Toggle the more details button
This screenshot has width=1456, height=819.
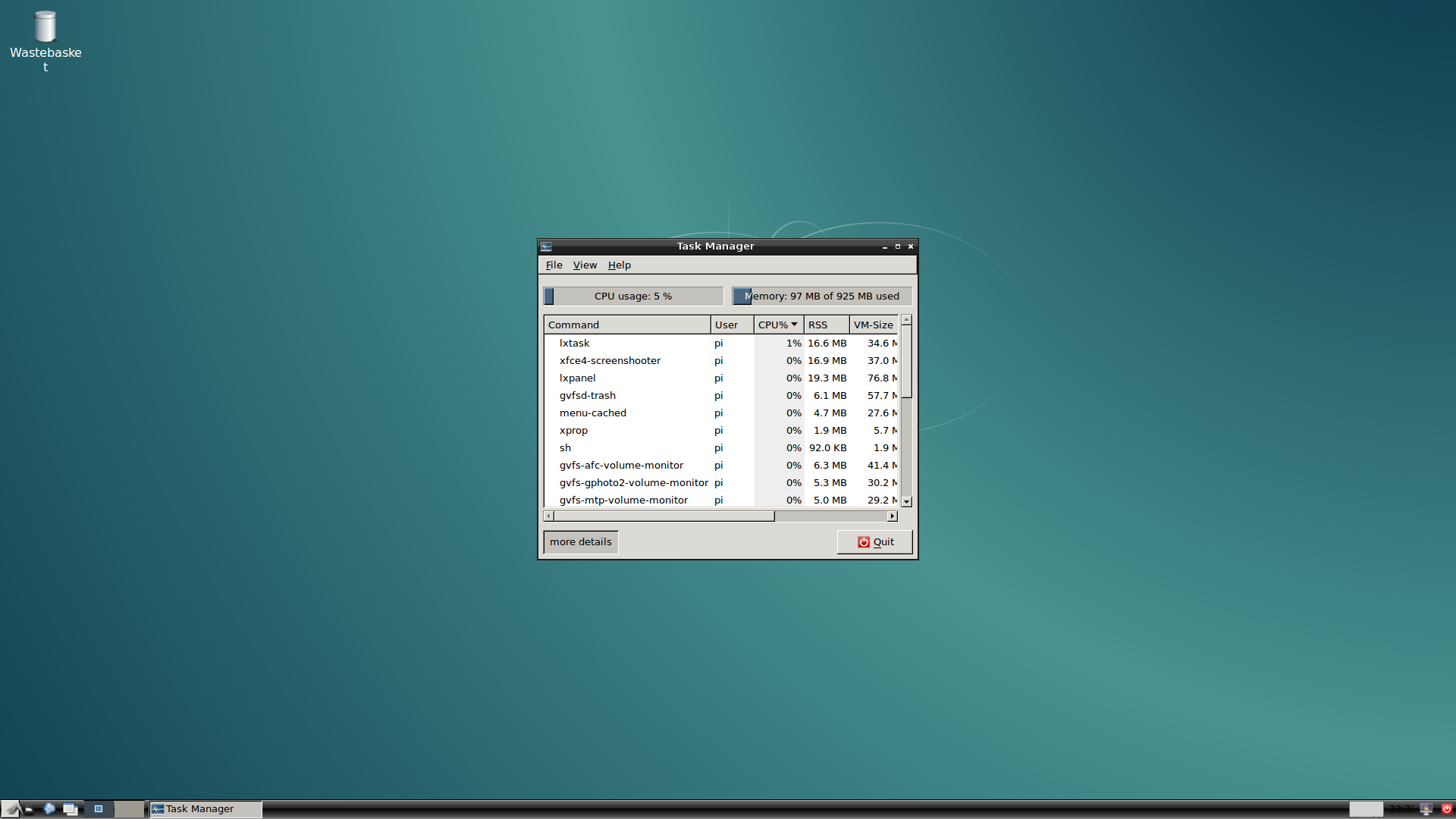(x=581, y=542)
